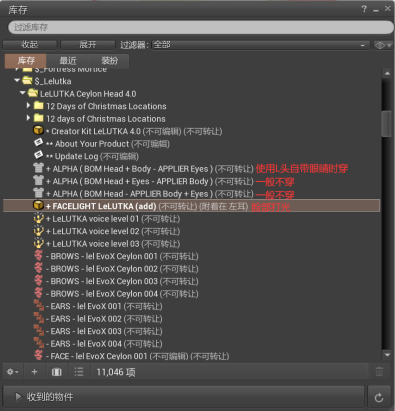The height and width of the screenshot is (411, 395).
Task: Collapse the $_Lelutka folder
Action: click(17, 80)
